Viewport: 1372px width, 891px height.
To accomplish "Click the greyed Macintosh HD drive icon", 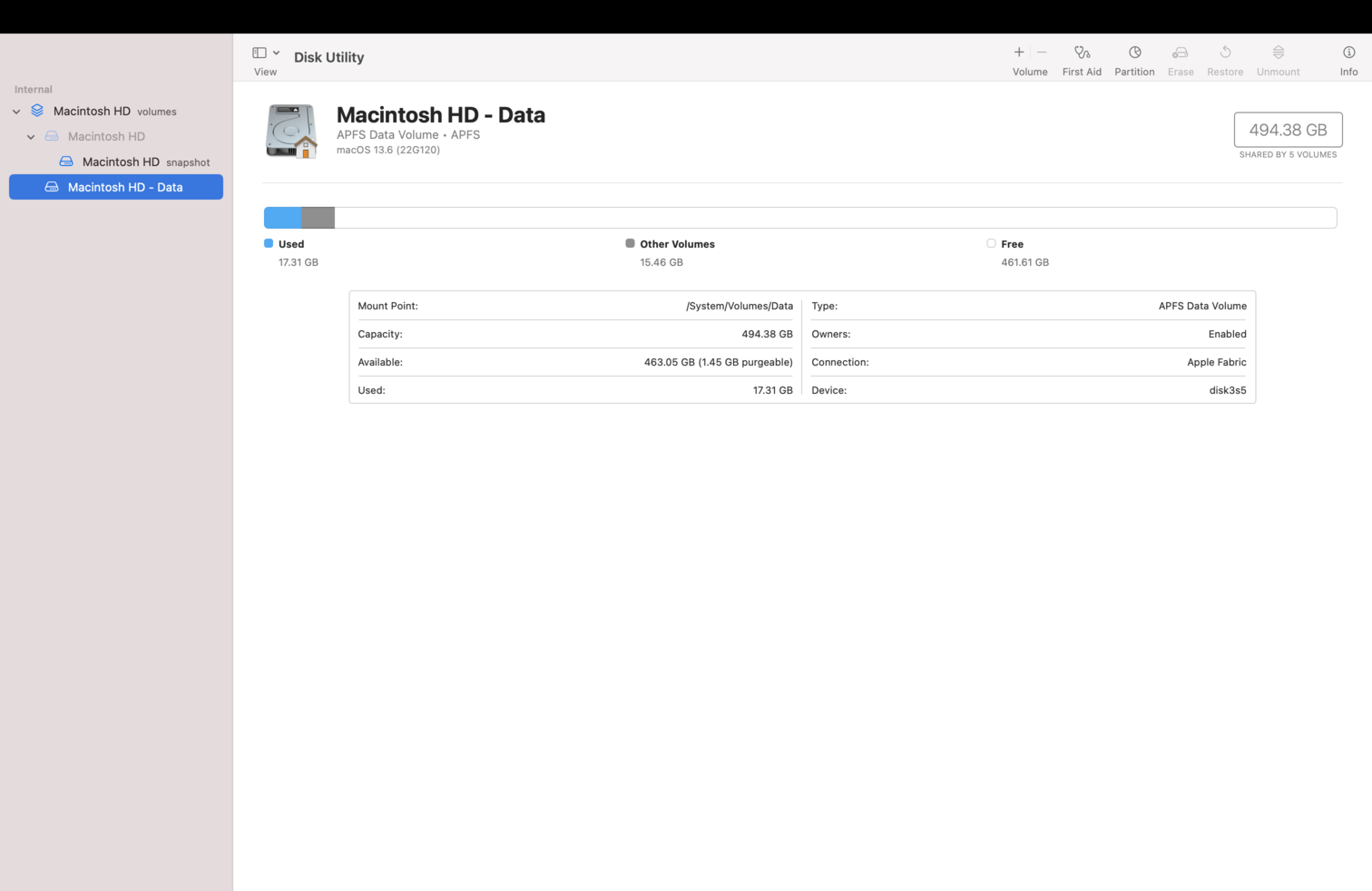I will 52,136.
